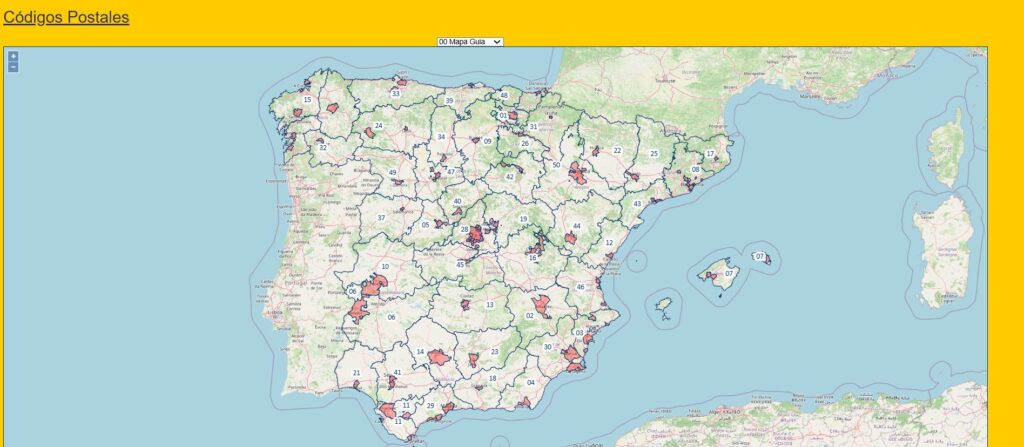Select province label 48 on the map

tap(504, 95)
